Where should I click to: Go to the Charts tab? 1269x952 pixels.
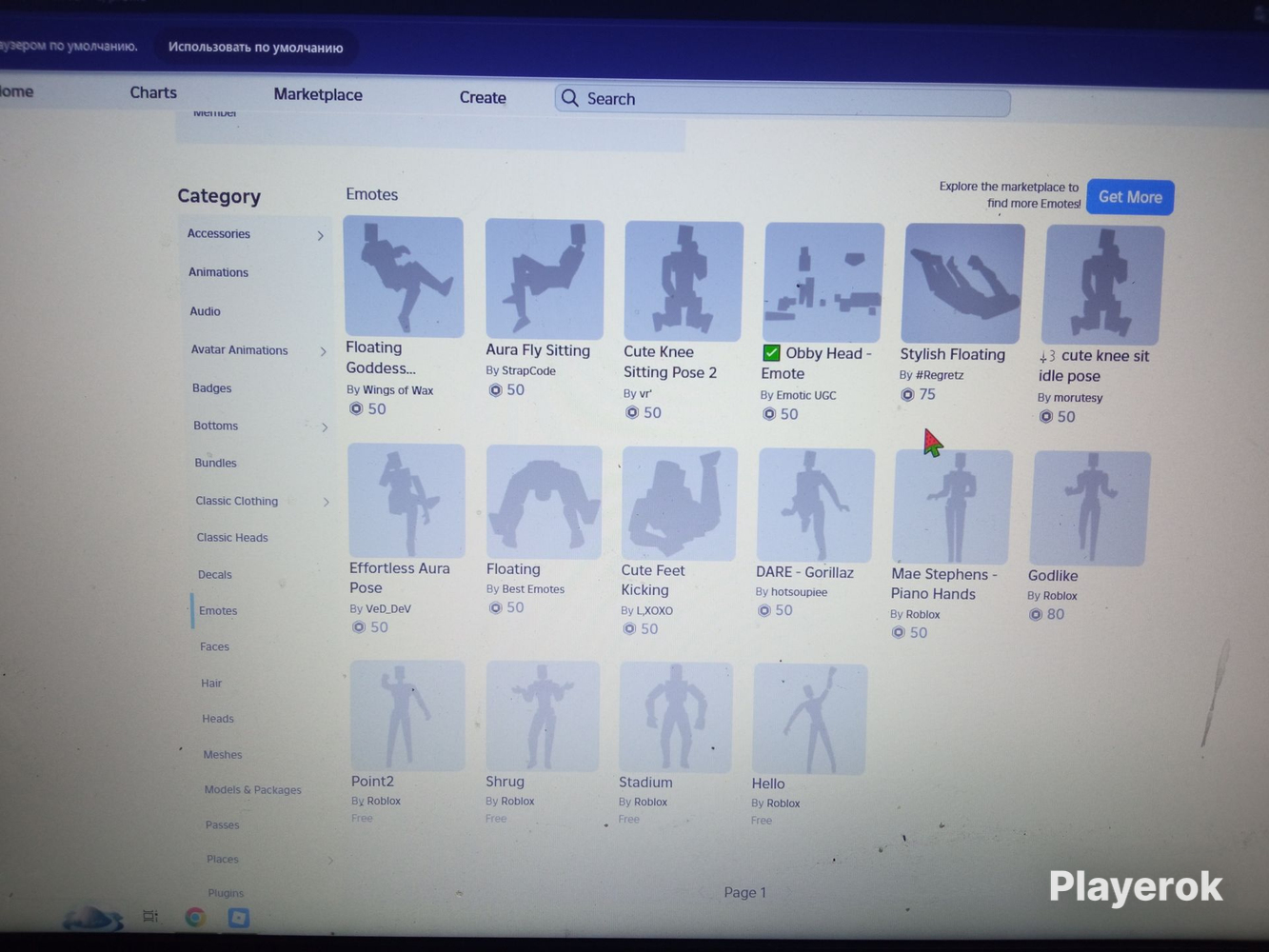click(153, 92)
